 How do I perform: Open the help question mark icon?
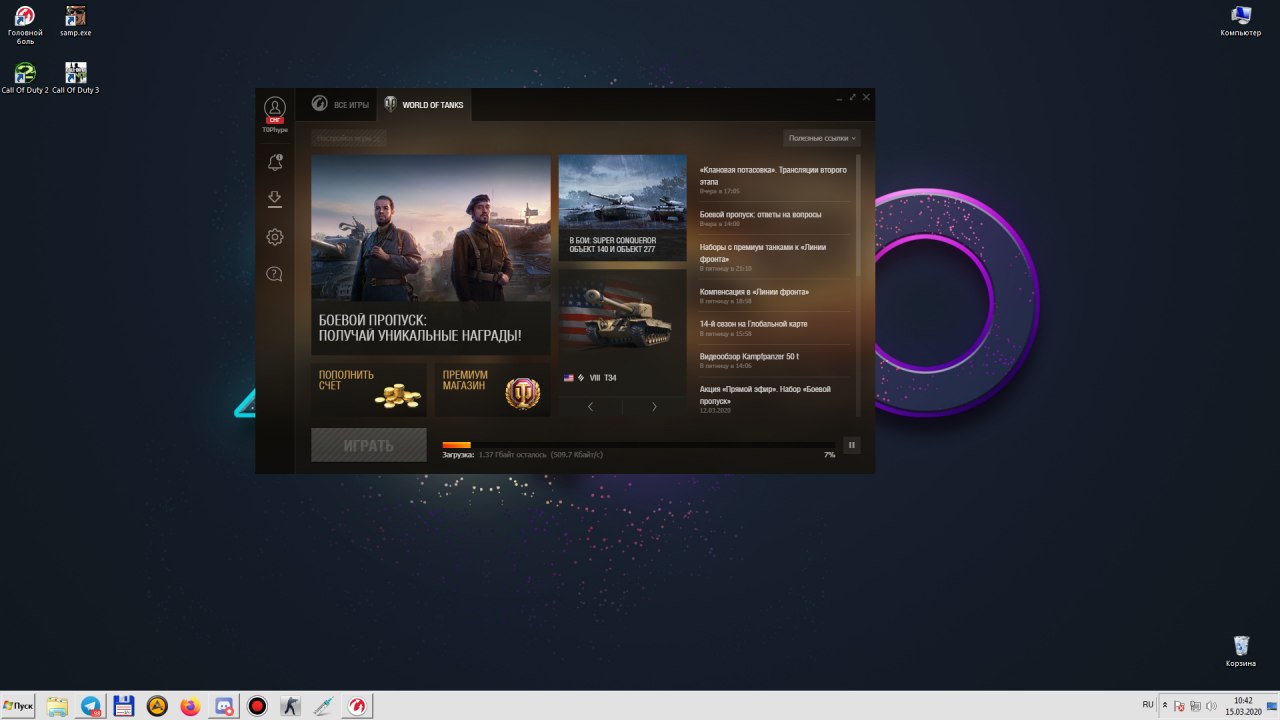click(275, 274)
